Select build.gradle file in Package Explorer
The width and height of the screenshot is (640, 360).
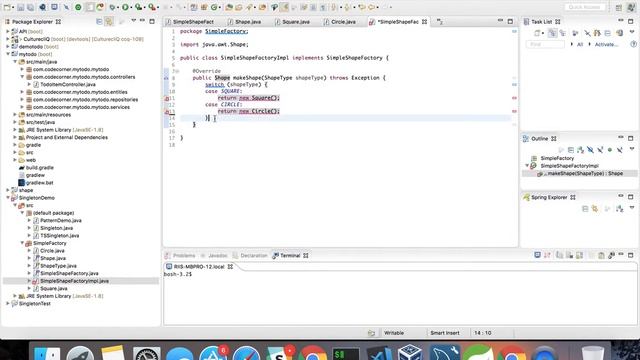pyautogui.click(x=40, y=167)
